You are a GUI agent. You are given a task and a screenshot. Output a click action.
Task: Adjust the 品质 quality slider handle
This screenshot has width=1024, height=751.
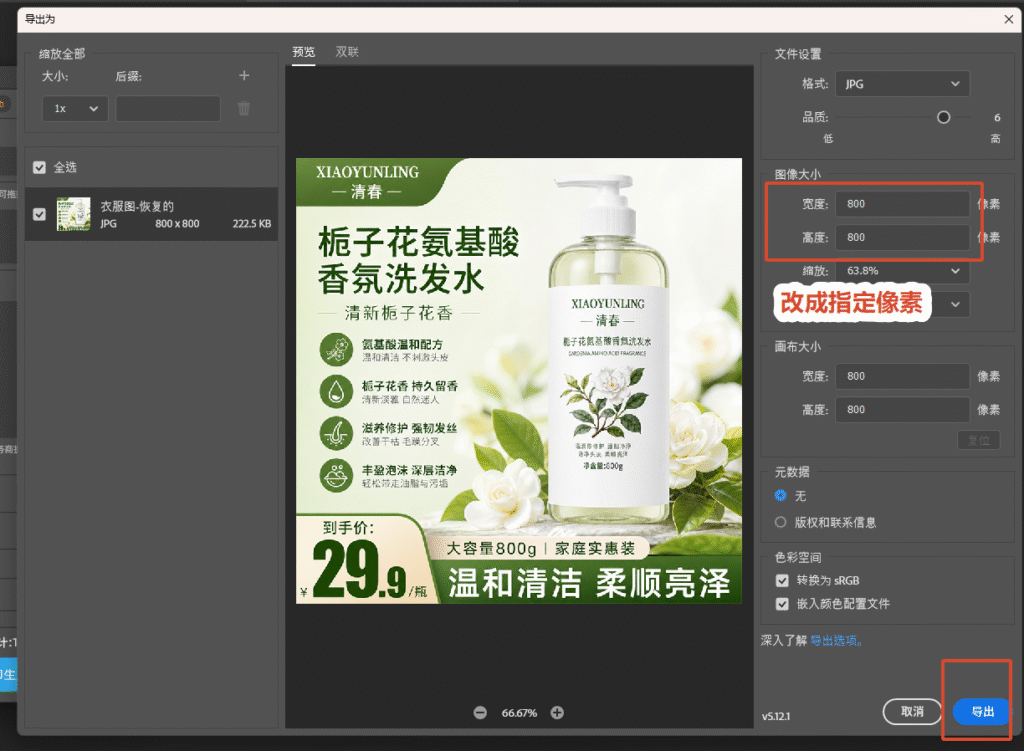[944, 118]
